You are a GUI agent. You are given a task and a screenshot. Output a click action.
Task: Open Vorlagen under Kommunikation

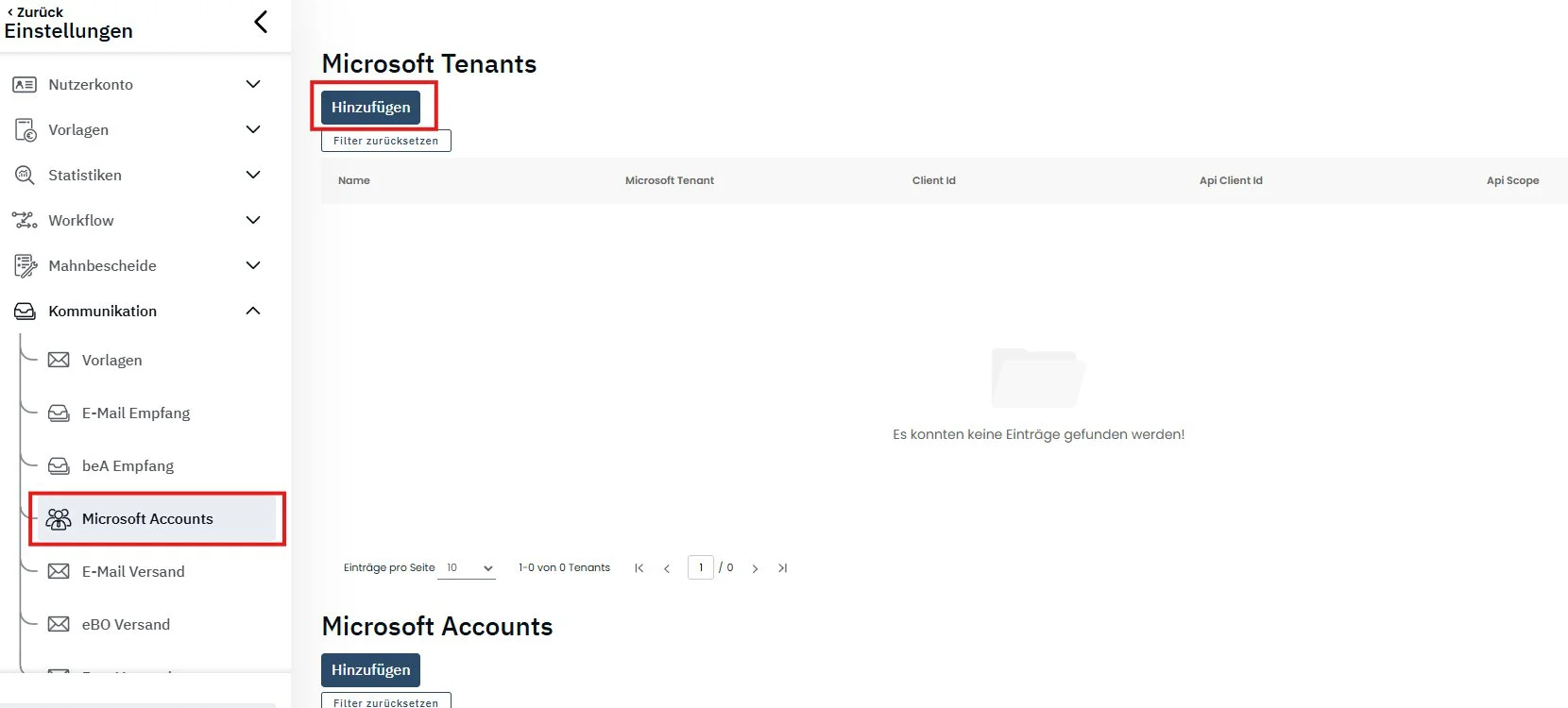112,360
